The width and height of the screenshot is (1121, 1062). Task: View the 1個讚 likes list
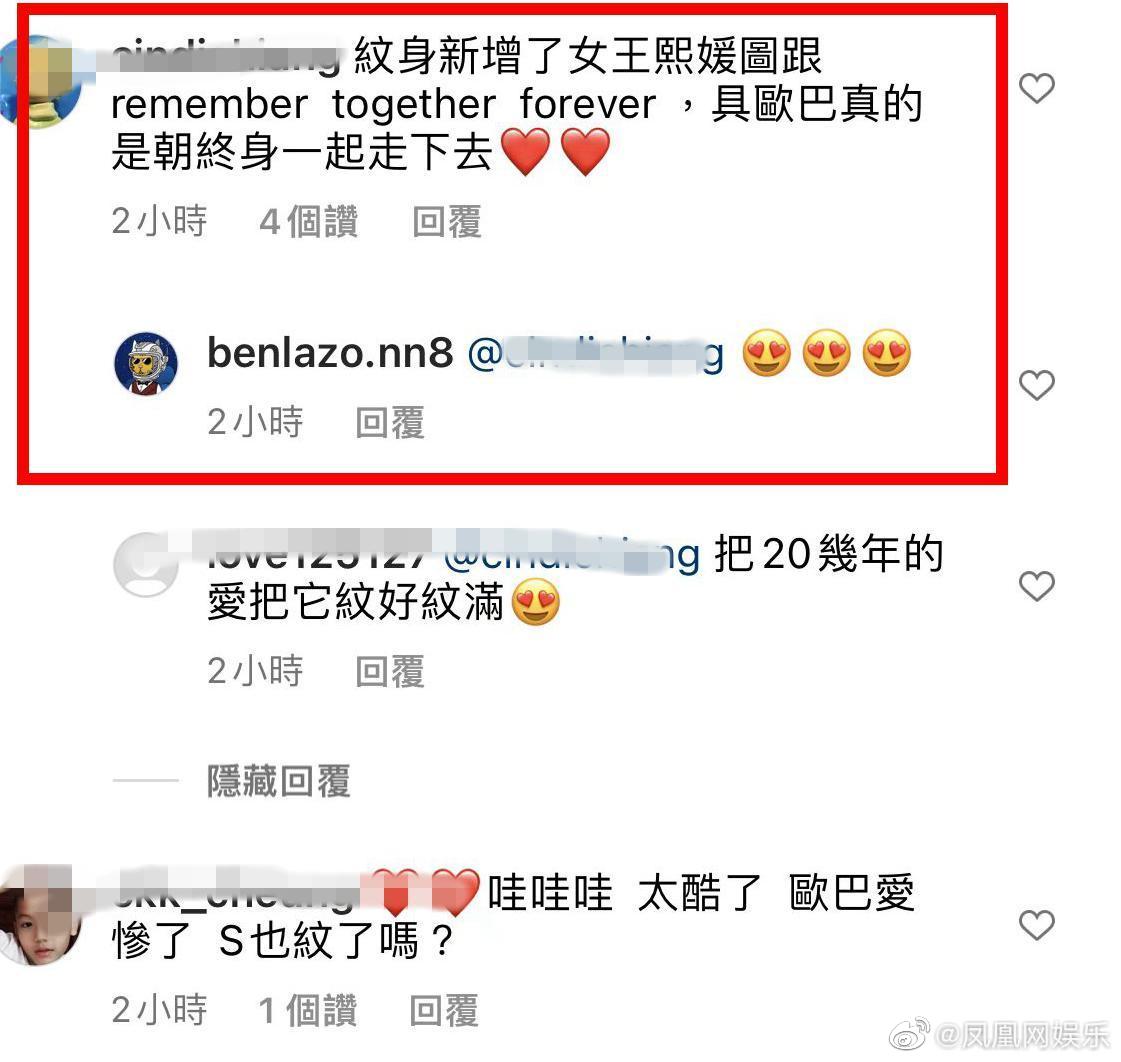pyautogui.click(x=307, y=1011)
